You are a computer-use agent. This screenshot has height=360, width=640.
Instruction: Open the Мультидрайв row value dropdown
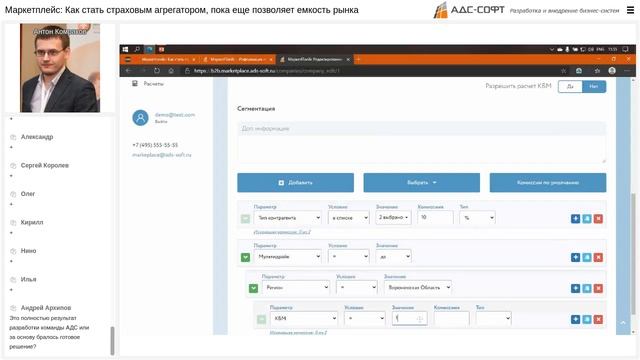393,257
